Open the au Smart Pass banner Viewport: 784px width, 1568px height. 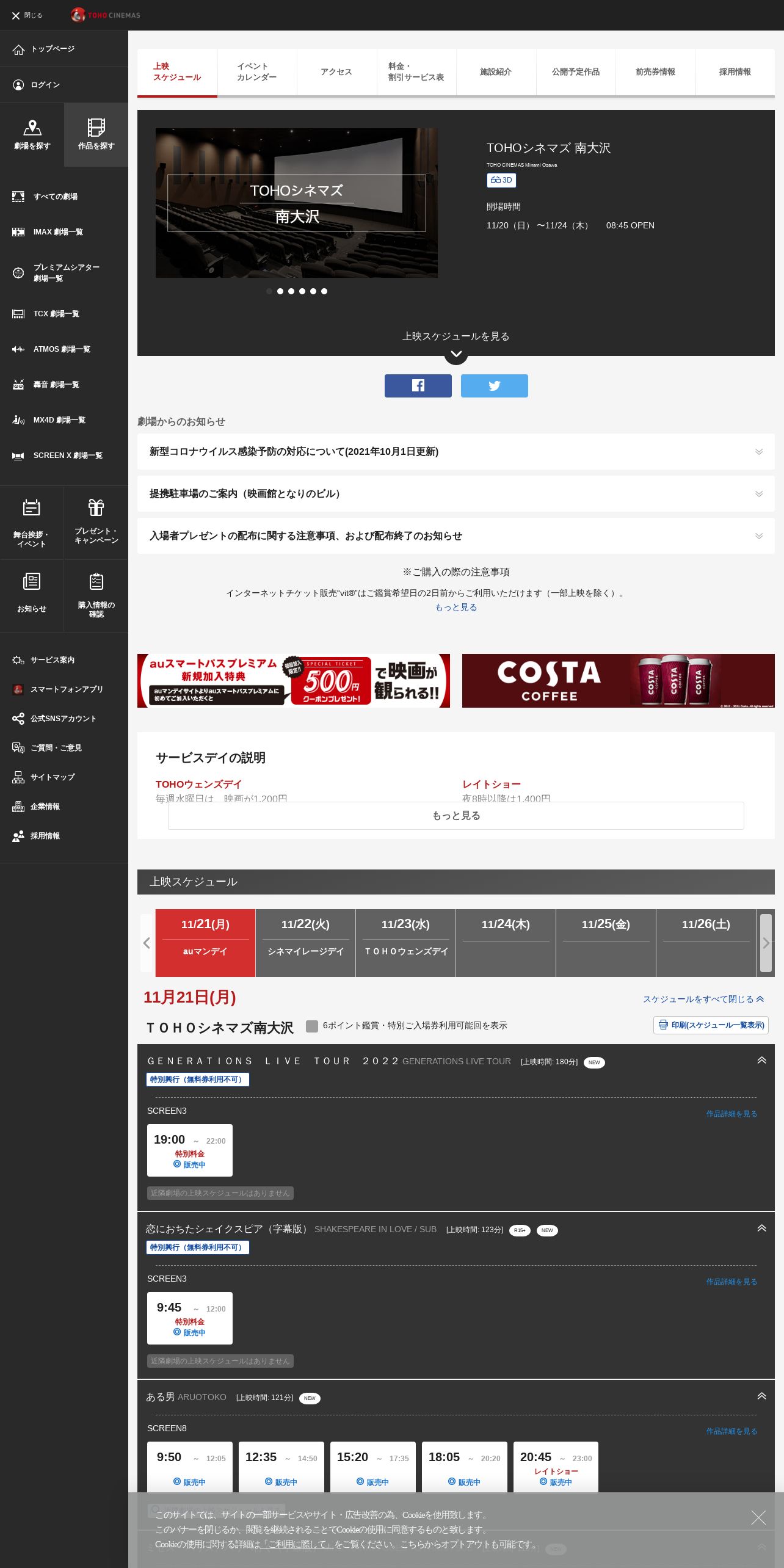pos(294,681)
